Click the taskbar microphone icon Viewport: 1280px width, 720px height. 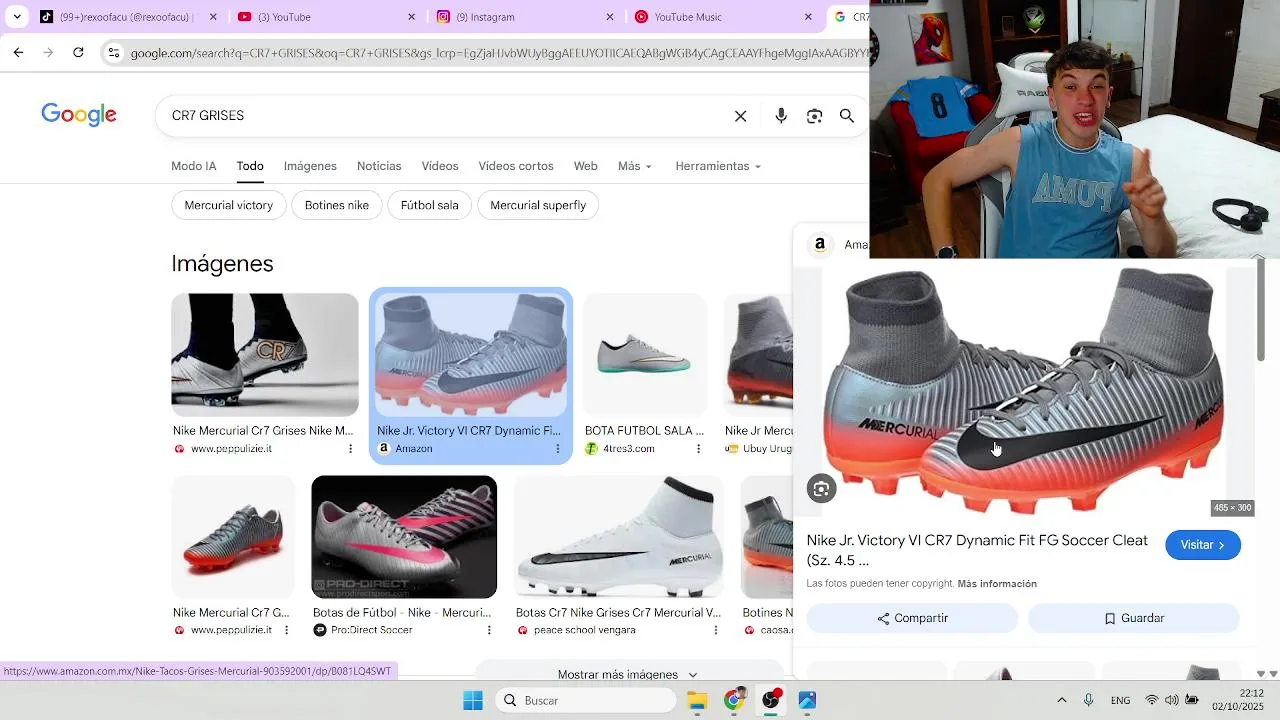1088,700
